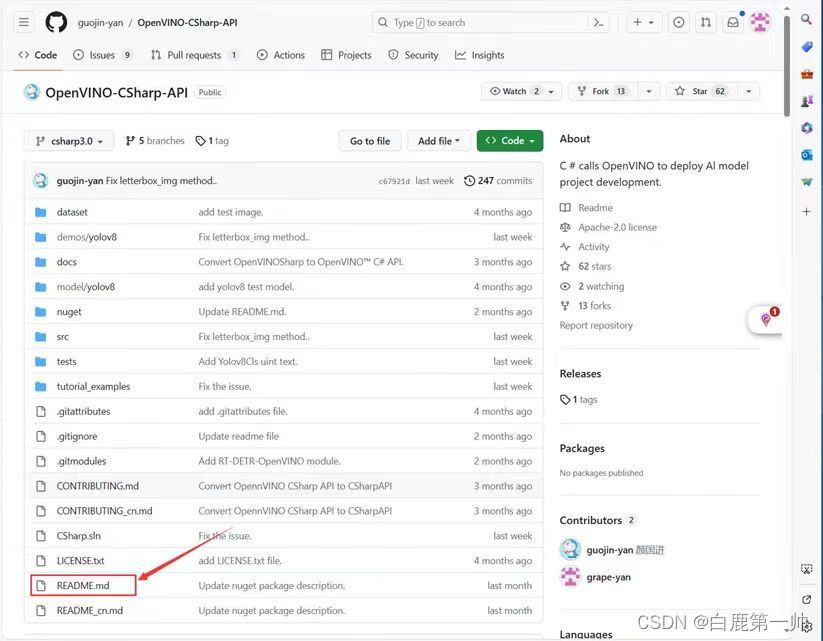Screen dimensions: 823x641
Task: View the 1 tag link
Action: pos(212,141)
